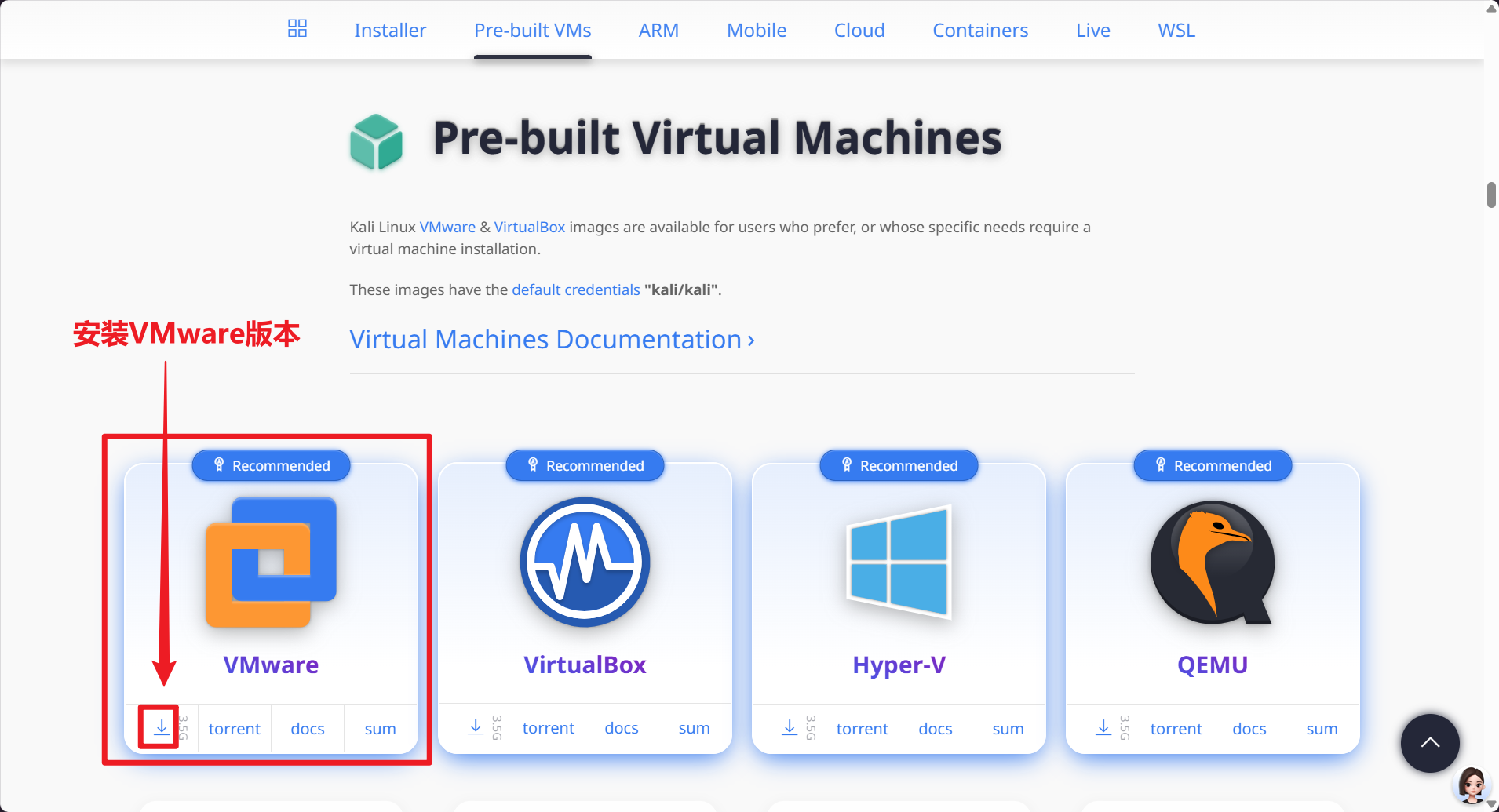Image resolution: width=1499 pixels, height=812 pixels.
Task: Click the page vertical scrollbar thumb
Action: click(x=1491, y=195)
